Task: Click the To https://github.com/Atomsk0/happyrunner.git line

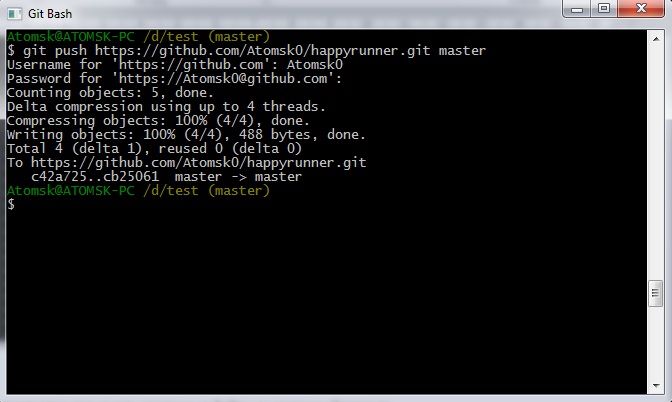Action: [x=186, y=163]
